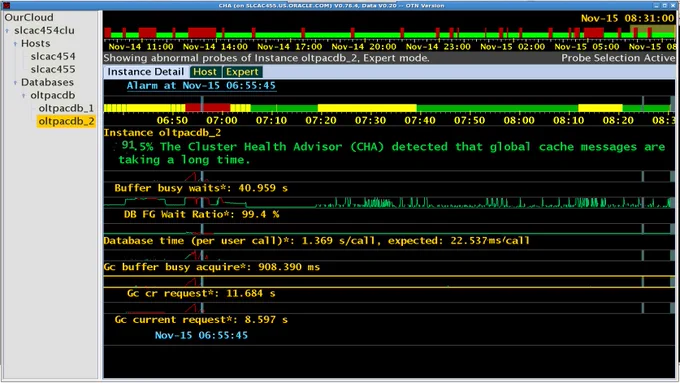Select slcac454clu cluster label
The width and height of the screenshot is (680, 383).
click(x=44, y=30)
